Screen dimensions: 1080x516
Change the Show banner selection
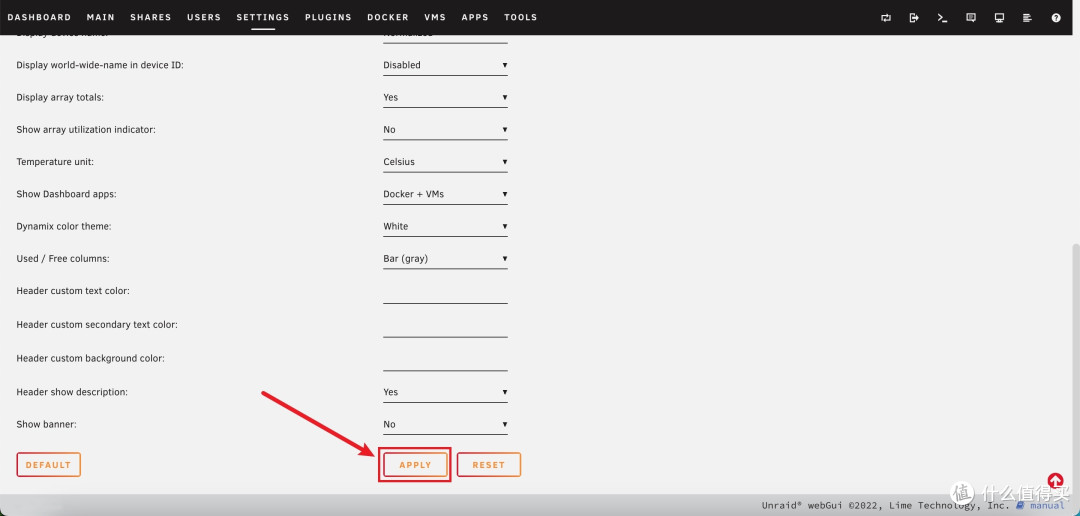point(445,424)
